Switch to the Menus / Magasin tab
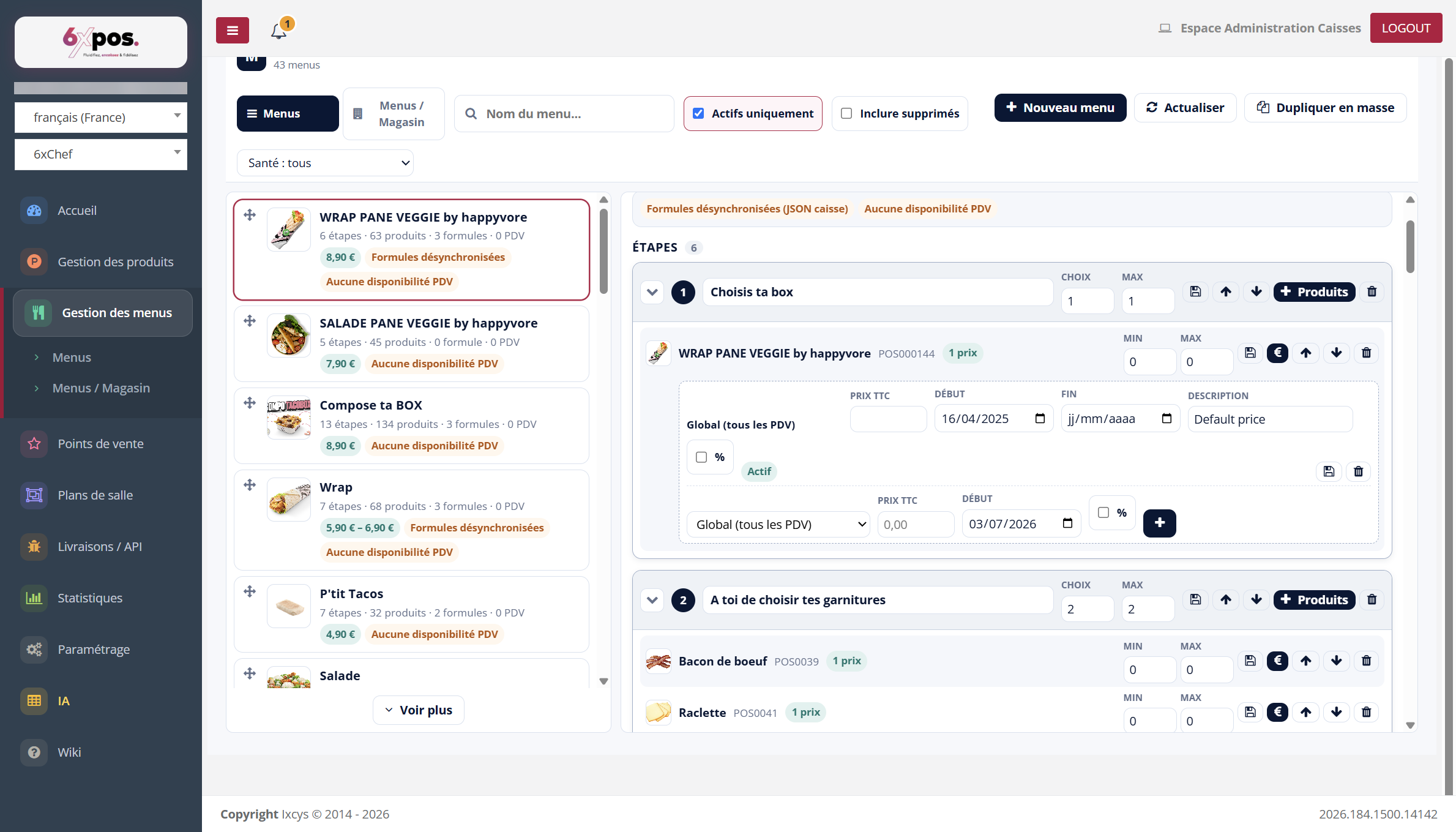Screen dimensions: 1456x832 click(394, 114)
